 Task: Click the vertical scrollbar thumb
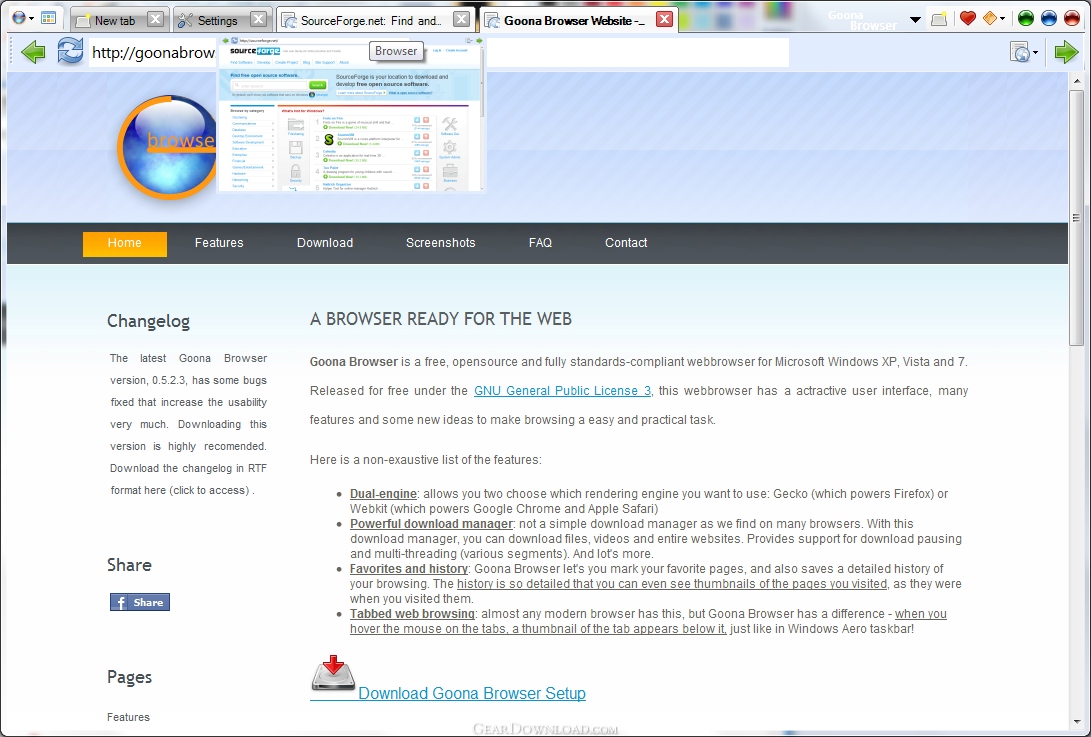[1076, 217]
